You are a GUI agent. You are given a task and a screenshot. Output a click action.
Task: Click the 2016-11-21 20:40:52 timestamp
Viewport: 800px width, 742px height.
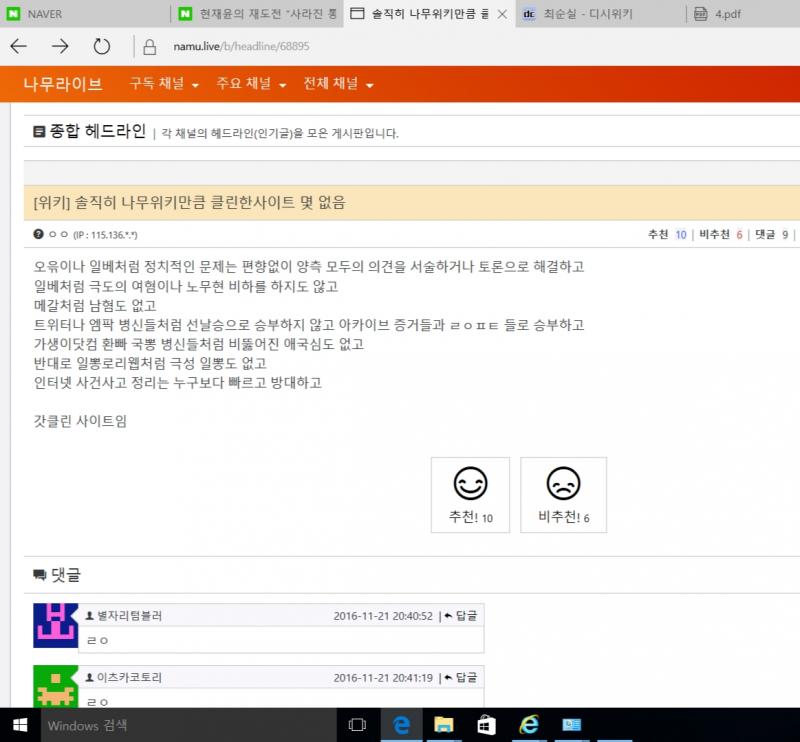(383, 616)
